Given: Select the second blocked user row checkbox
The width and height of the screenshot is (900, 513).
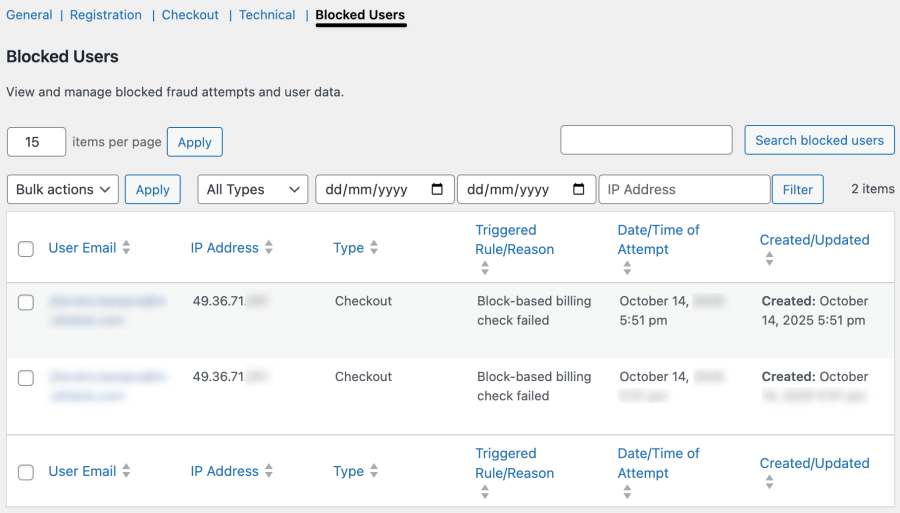Looking at the screenshot, I should tap(26, 378).
